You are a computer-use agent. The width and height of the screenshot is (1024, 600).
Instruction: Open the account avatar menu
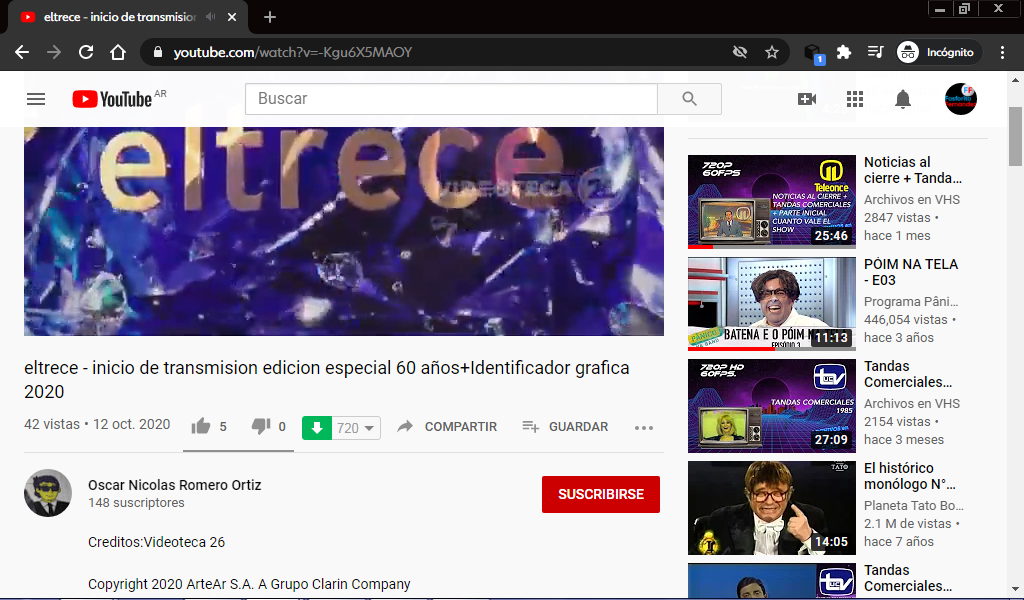tap(961, 99)
